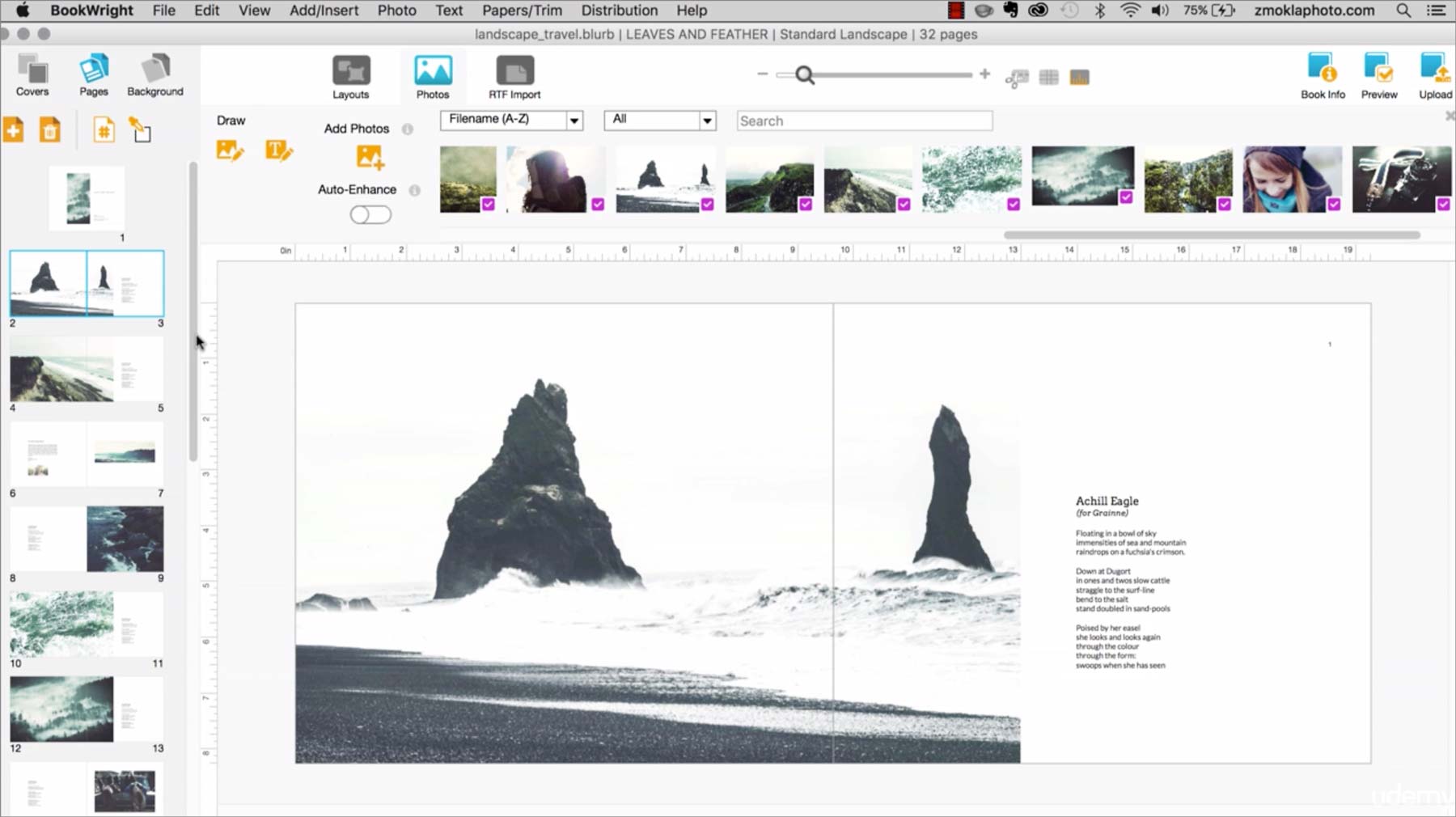Zoom out with minus button
The width and height of the screenshot is (1456, 817).
click(762, 74)
